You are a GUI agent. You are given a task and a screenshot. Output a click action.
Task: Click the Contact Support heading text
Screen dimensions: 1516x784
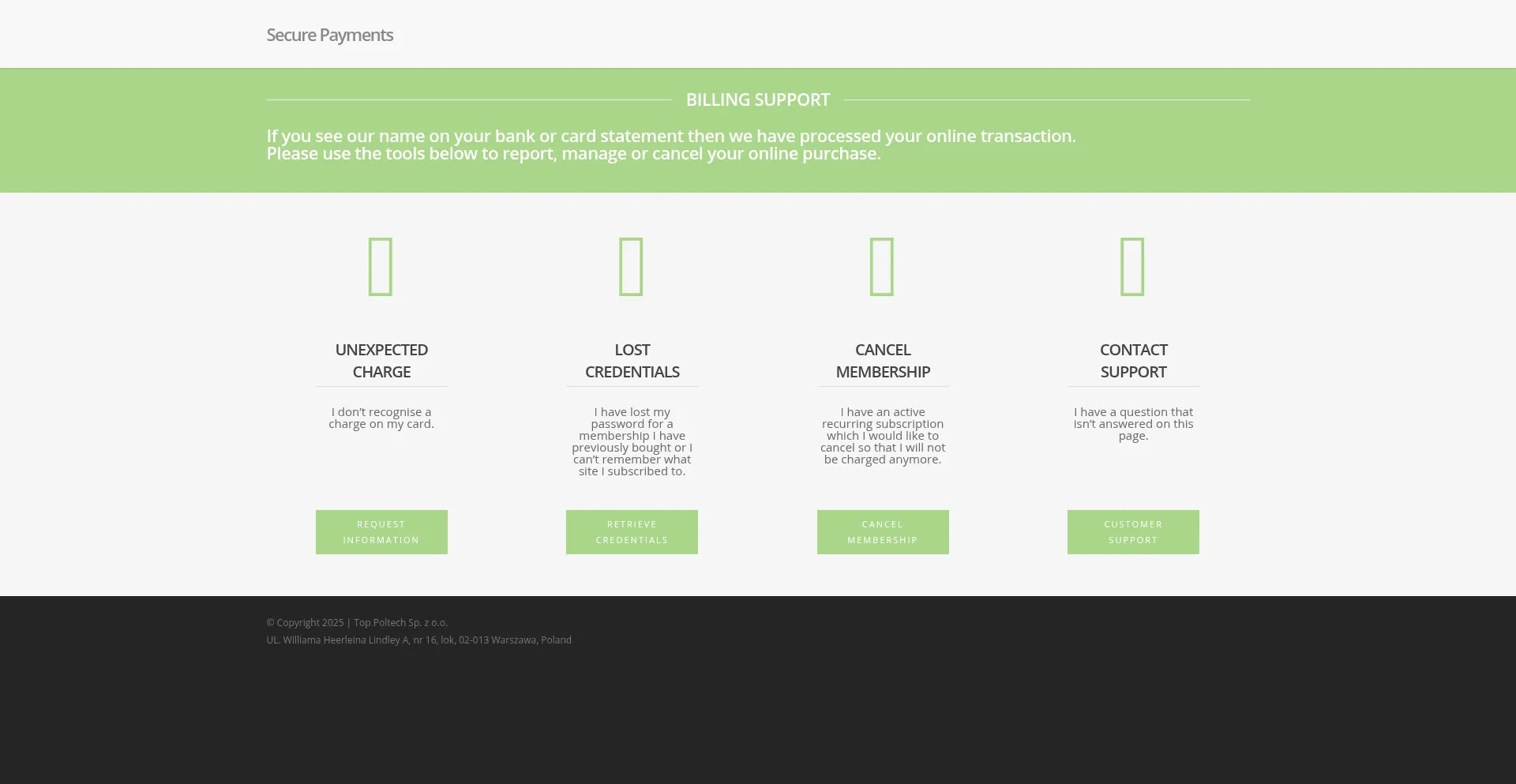point(1133,361)
